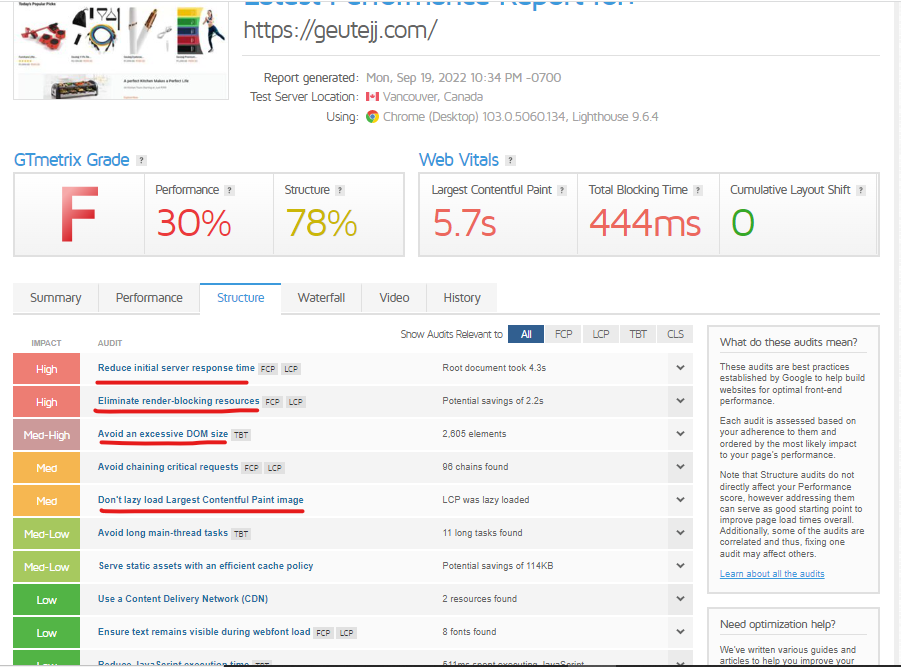Open 'Use a Content Delivery Network (CDN)' audit
The image size is (901, 667).
tap(183, 599)
